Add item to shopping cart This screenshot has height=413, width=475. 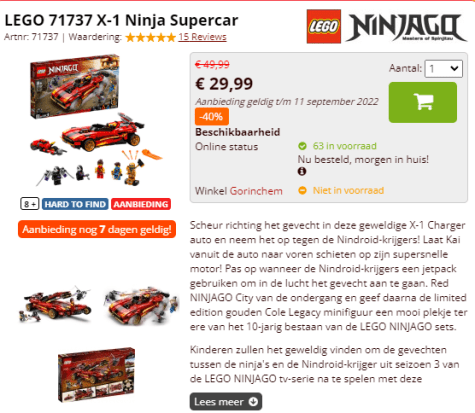422,102
